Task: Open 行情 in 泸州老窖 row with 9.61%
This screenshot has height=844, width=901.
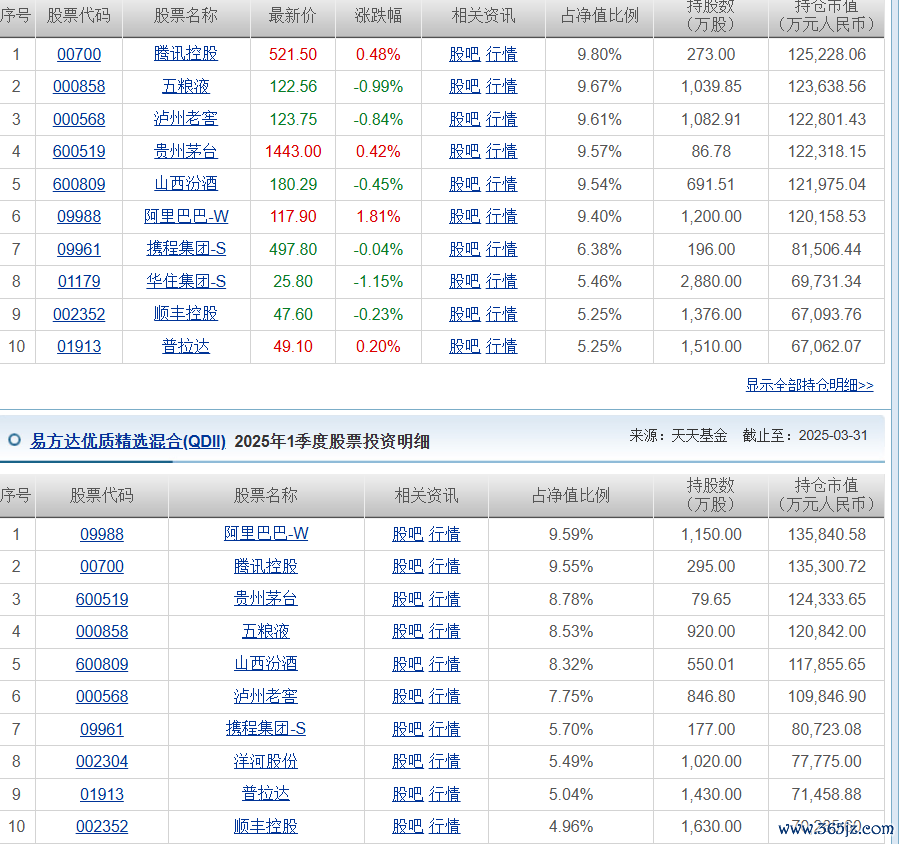Action: (502, 119)
